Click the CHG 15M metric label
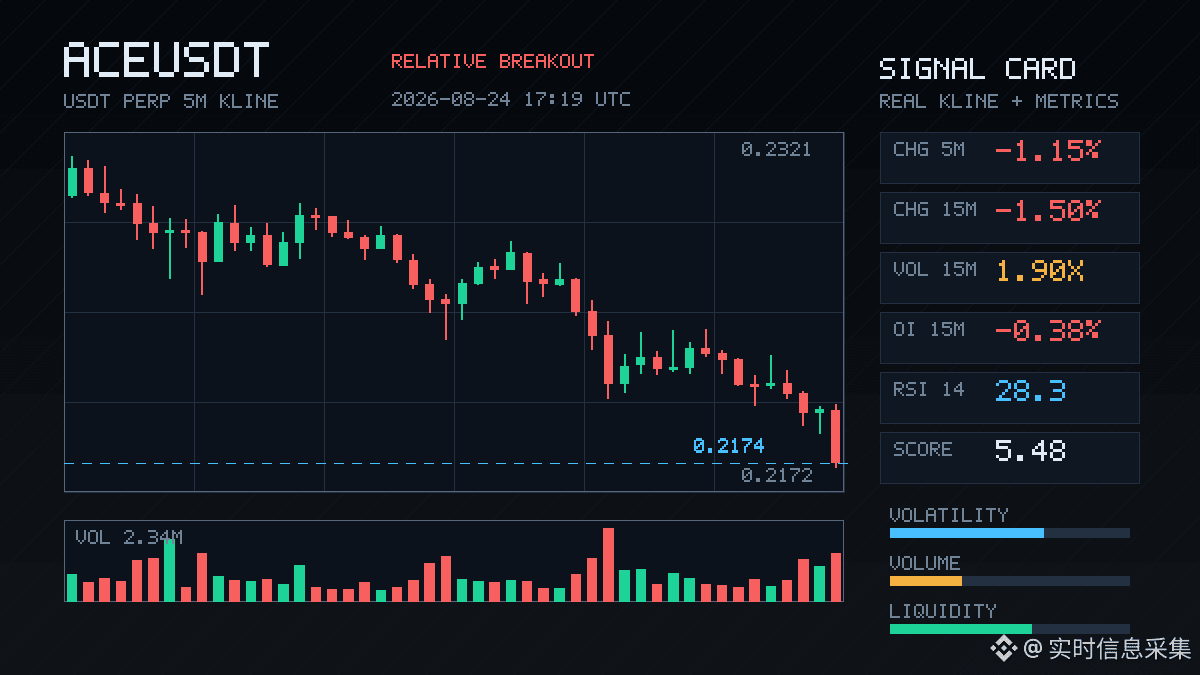This screenshot has height=675, width=1200. click(935, 210)
